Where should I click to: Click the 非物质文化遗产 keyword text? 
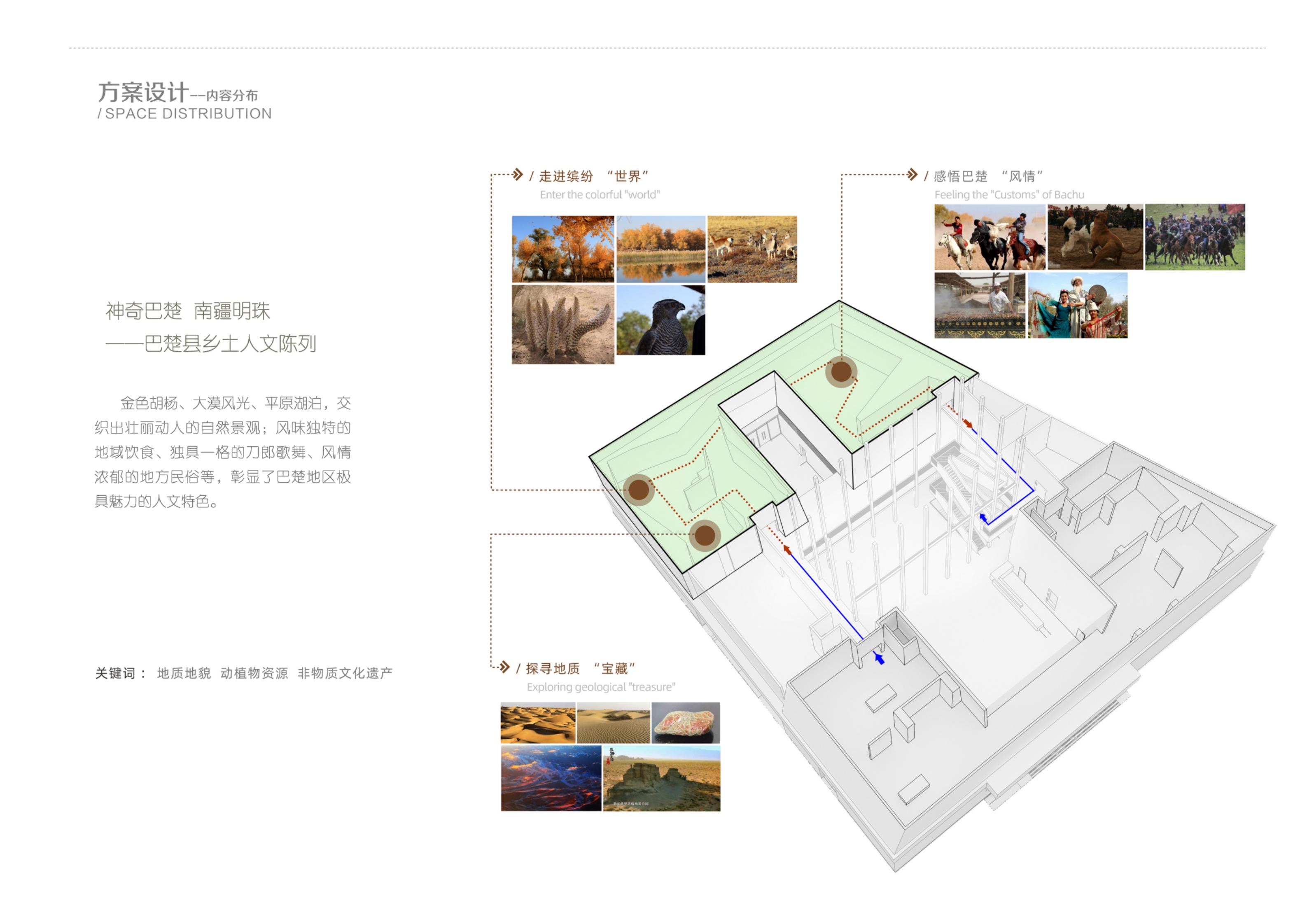pos(345,673)
